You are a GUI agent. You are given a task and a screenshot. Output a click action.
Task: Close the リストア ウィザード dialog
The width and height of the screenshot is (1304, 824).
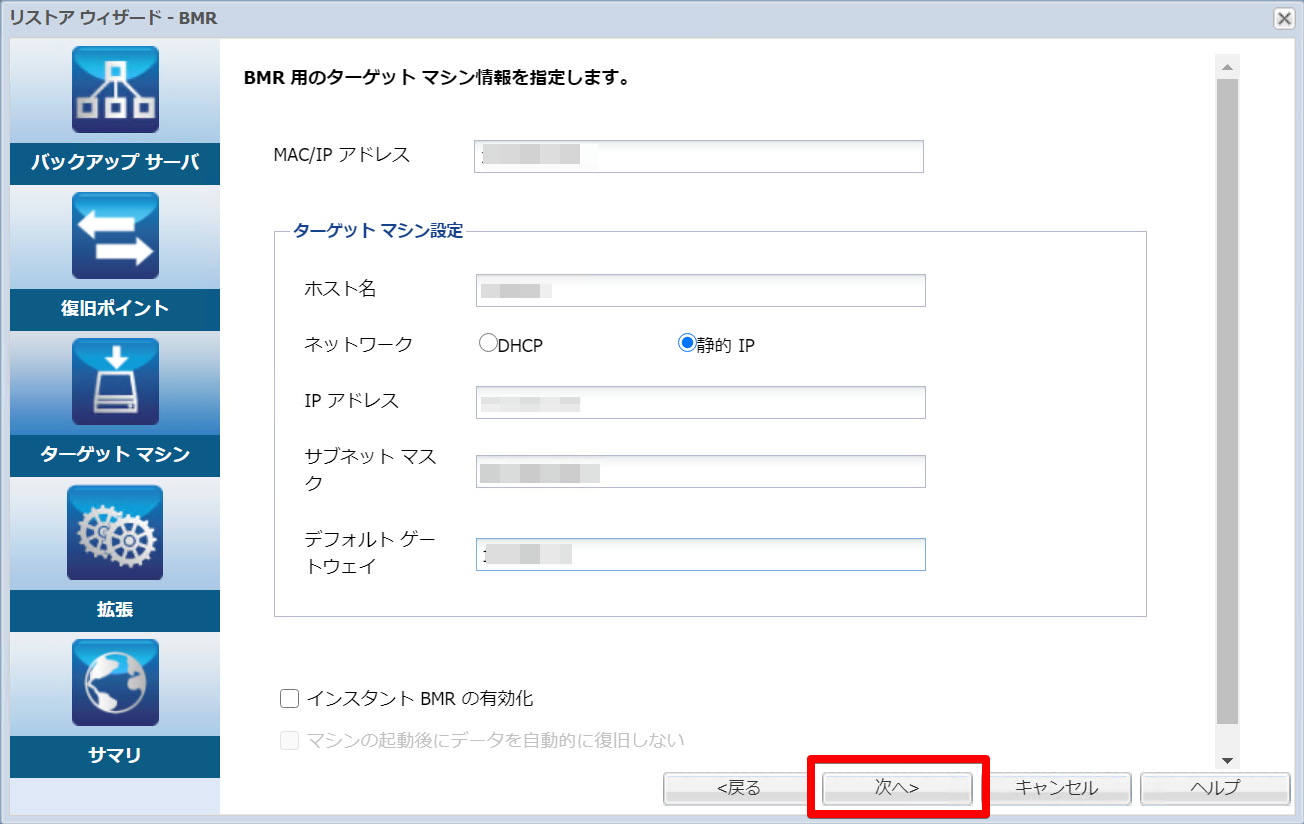point(1284,18)
